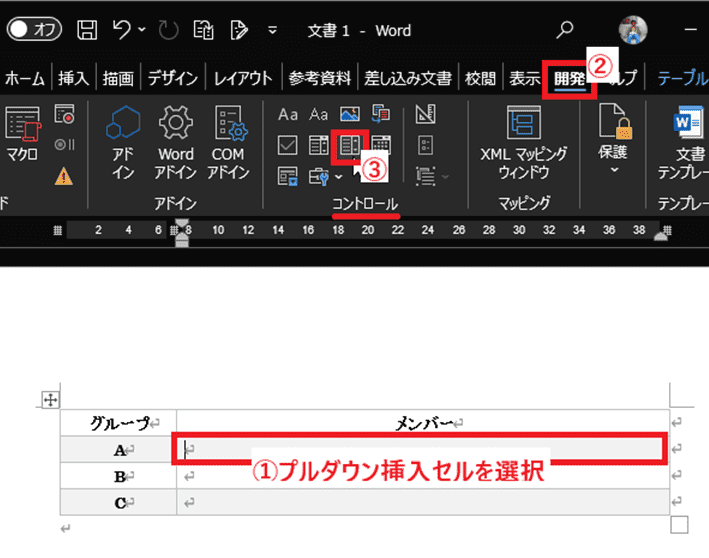Expand the Legacy Tools dropdown arrow
This screenshot has width=709, height=558.
[339, 178]
